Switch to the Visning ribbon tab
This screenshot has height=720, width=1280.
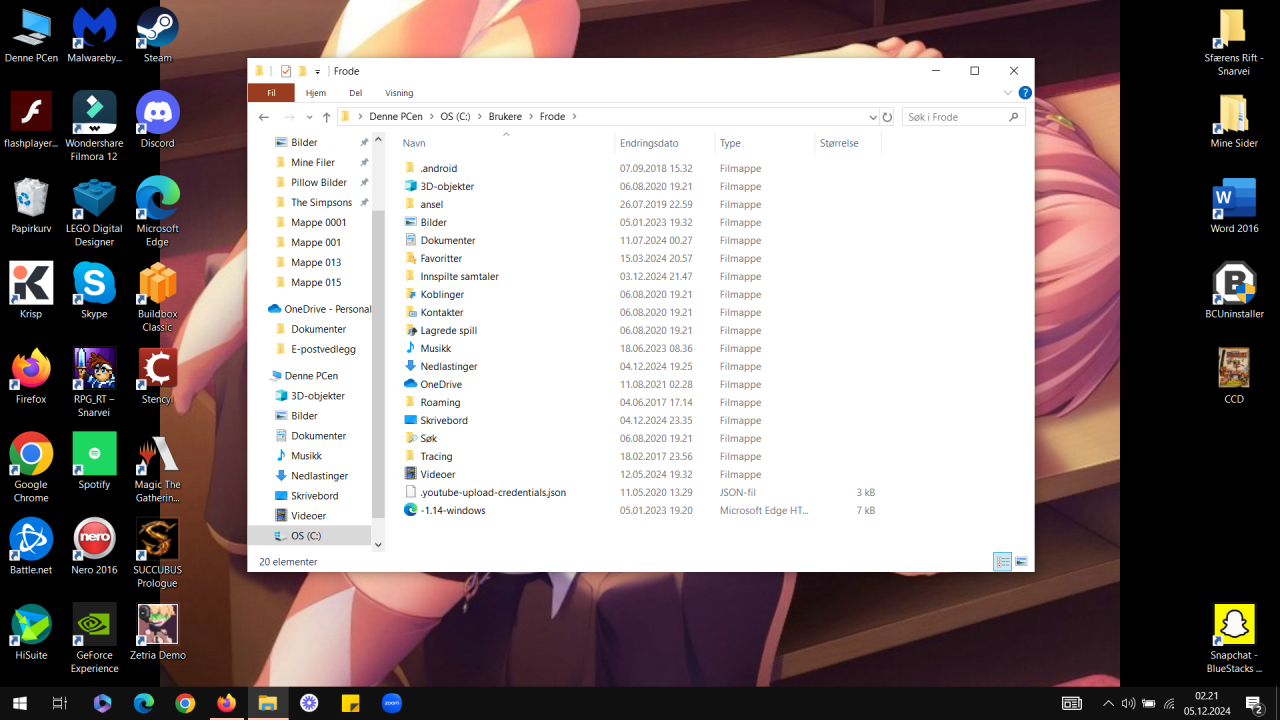tap(399, 92)
